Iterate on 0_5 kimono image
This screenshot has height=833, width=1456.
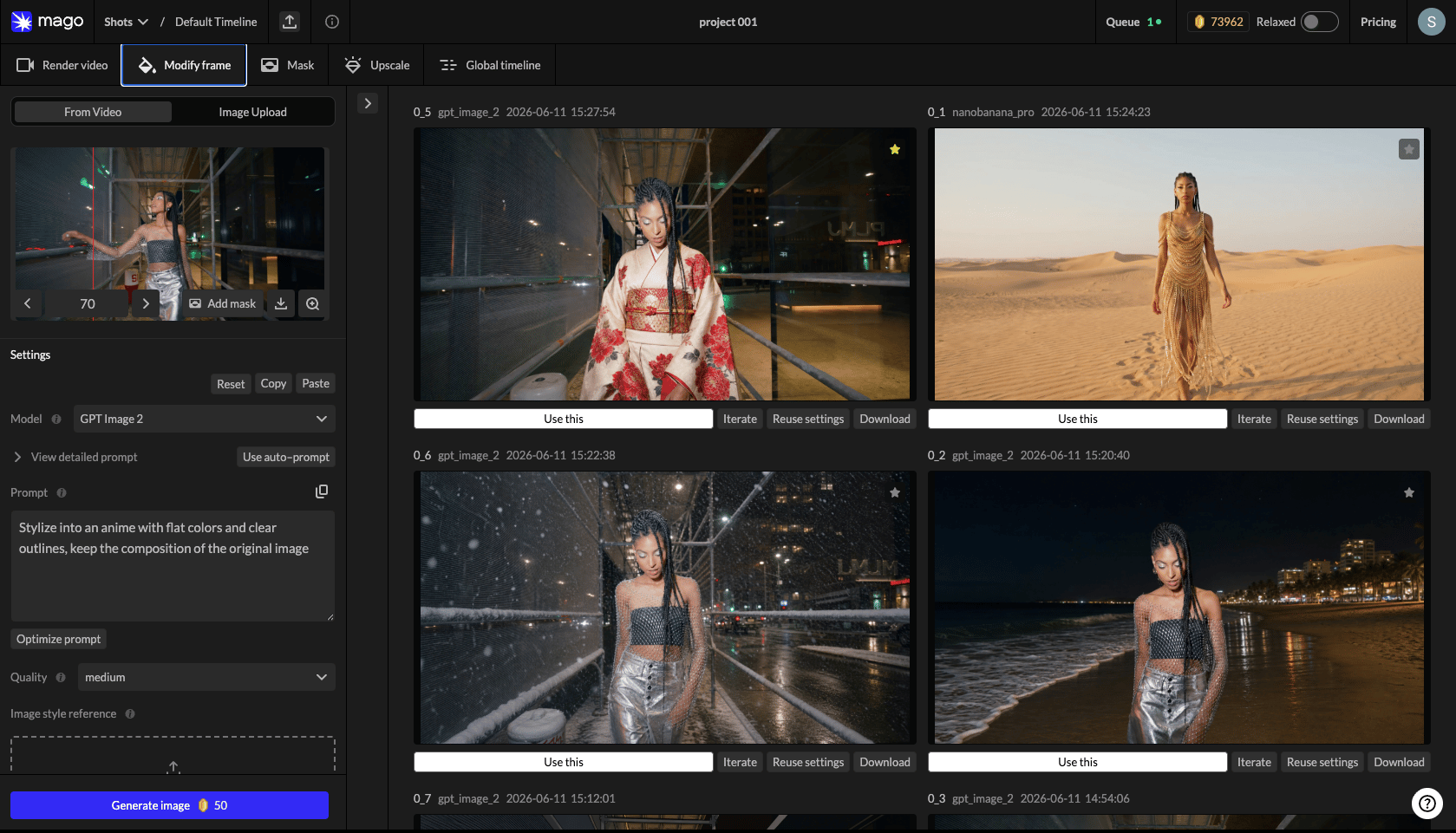point(740,419)
